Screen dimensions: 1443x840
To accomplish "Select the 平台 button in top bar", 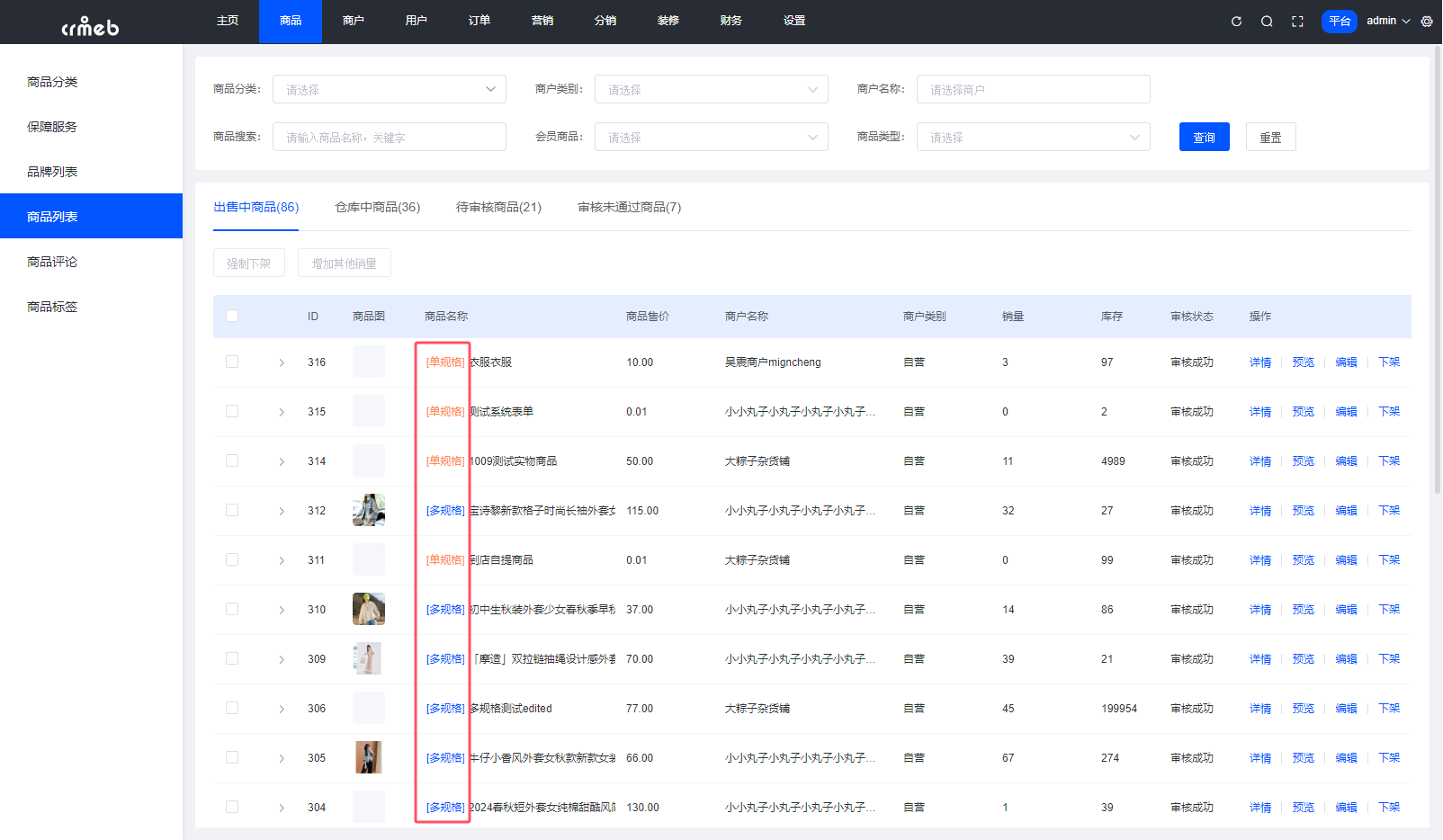I will coord(1339,21).
